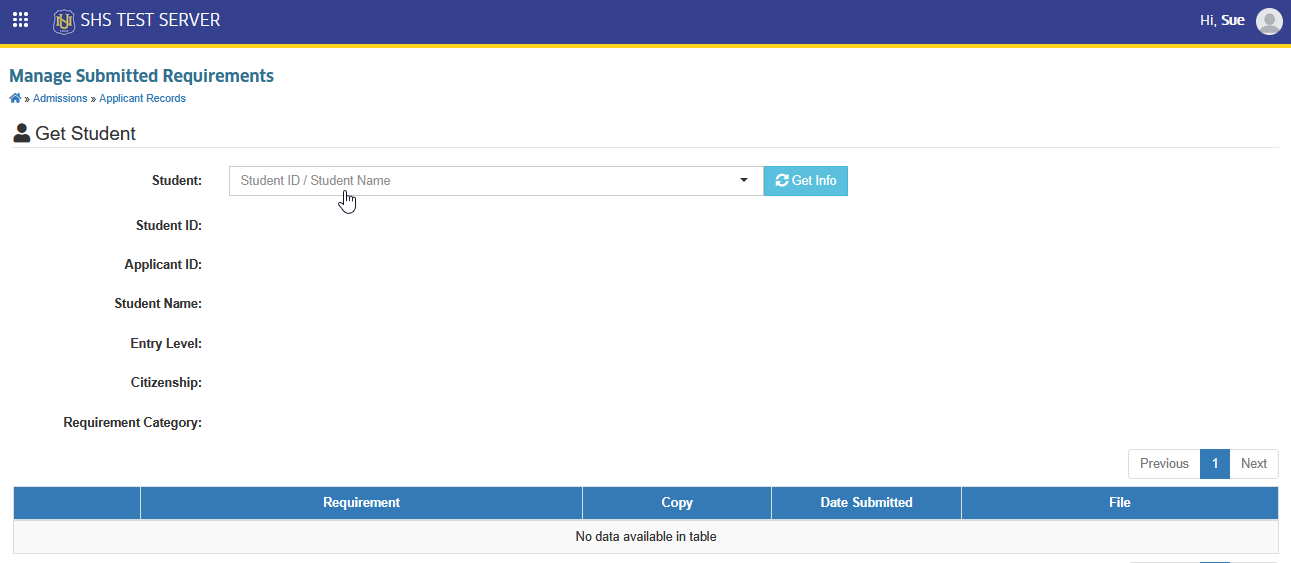Click the Applicant ID label

click(x=163, y=265)
